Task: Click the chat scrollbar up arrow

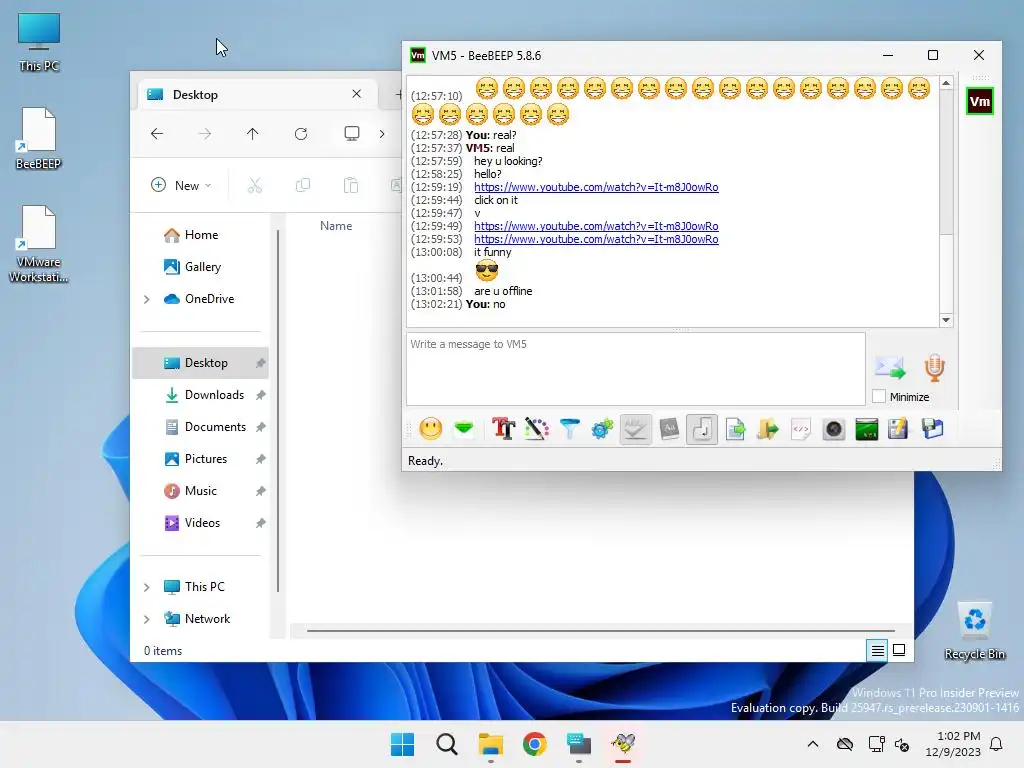Action: [946, 83]
